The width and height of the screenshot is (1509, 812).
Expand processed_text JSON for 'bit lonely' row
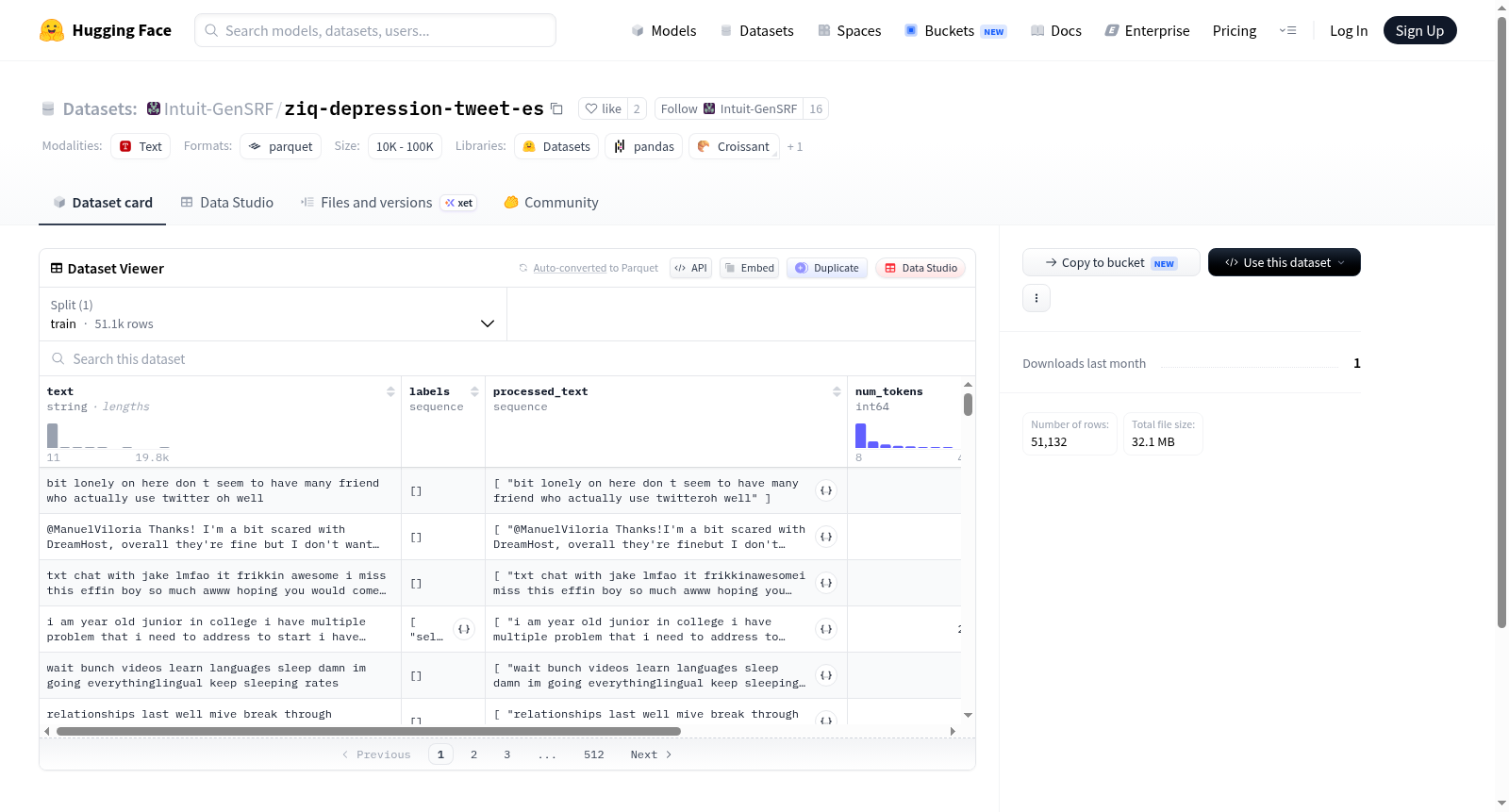click(x=826, y=490)
